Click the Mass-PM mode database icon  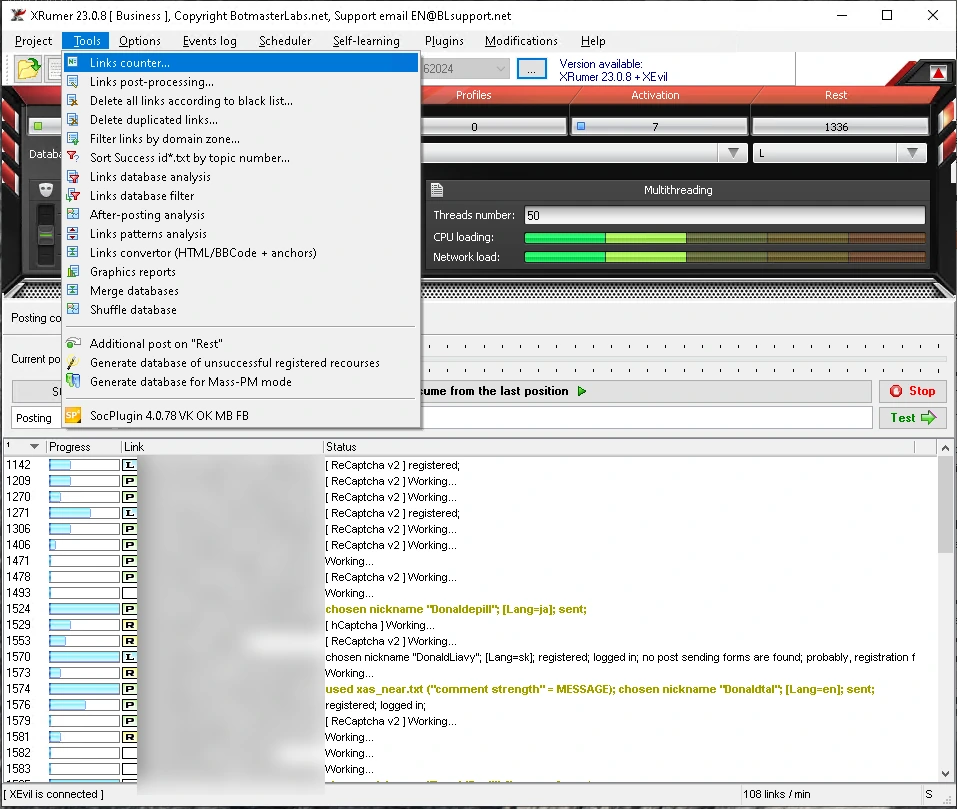(x=73, y=381)
